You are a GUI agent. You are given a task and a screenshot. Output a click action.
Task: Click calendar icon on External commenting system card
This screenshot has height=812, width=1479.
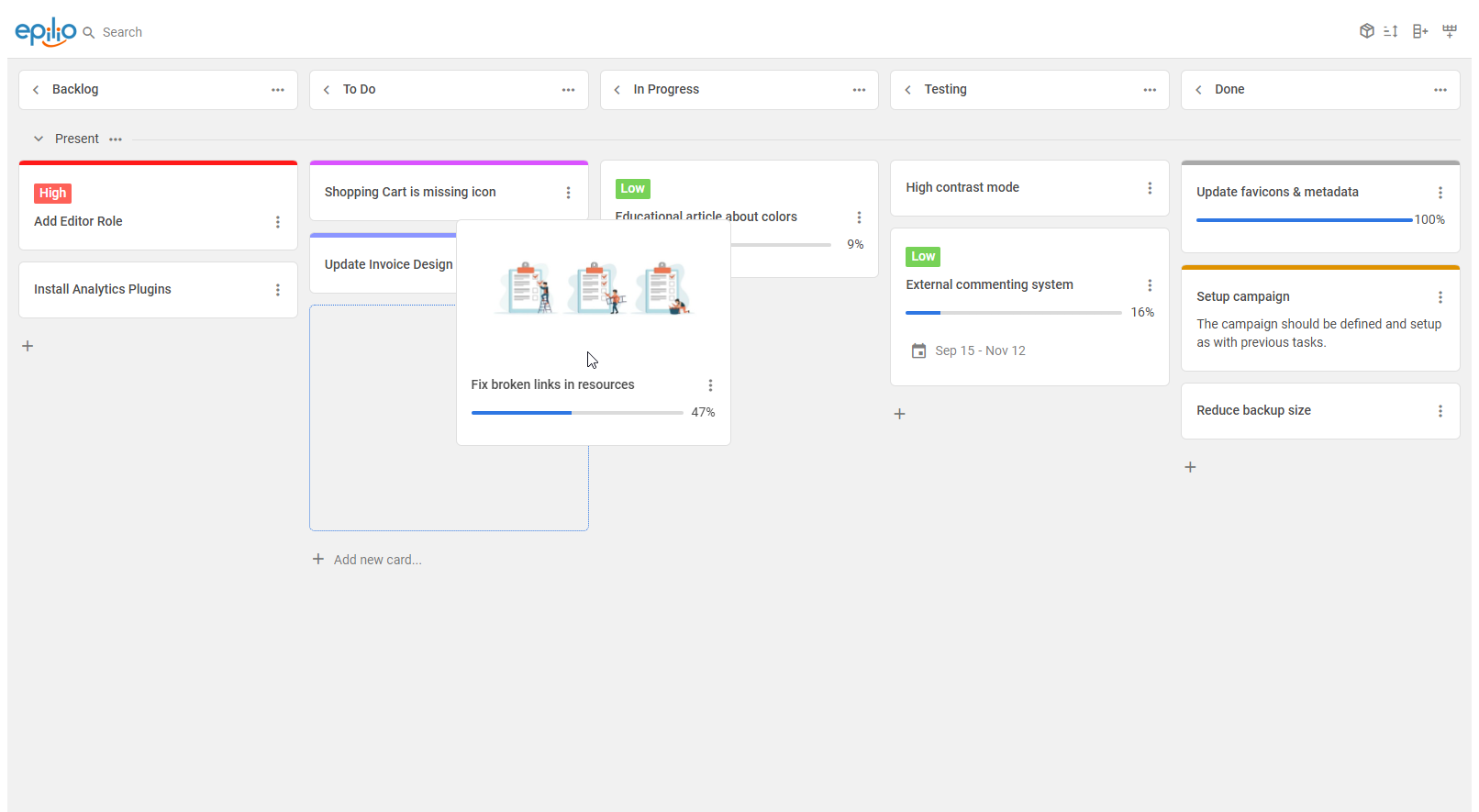coord(918,350)
